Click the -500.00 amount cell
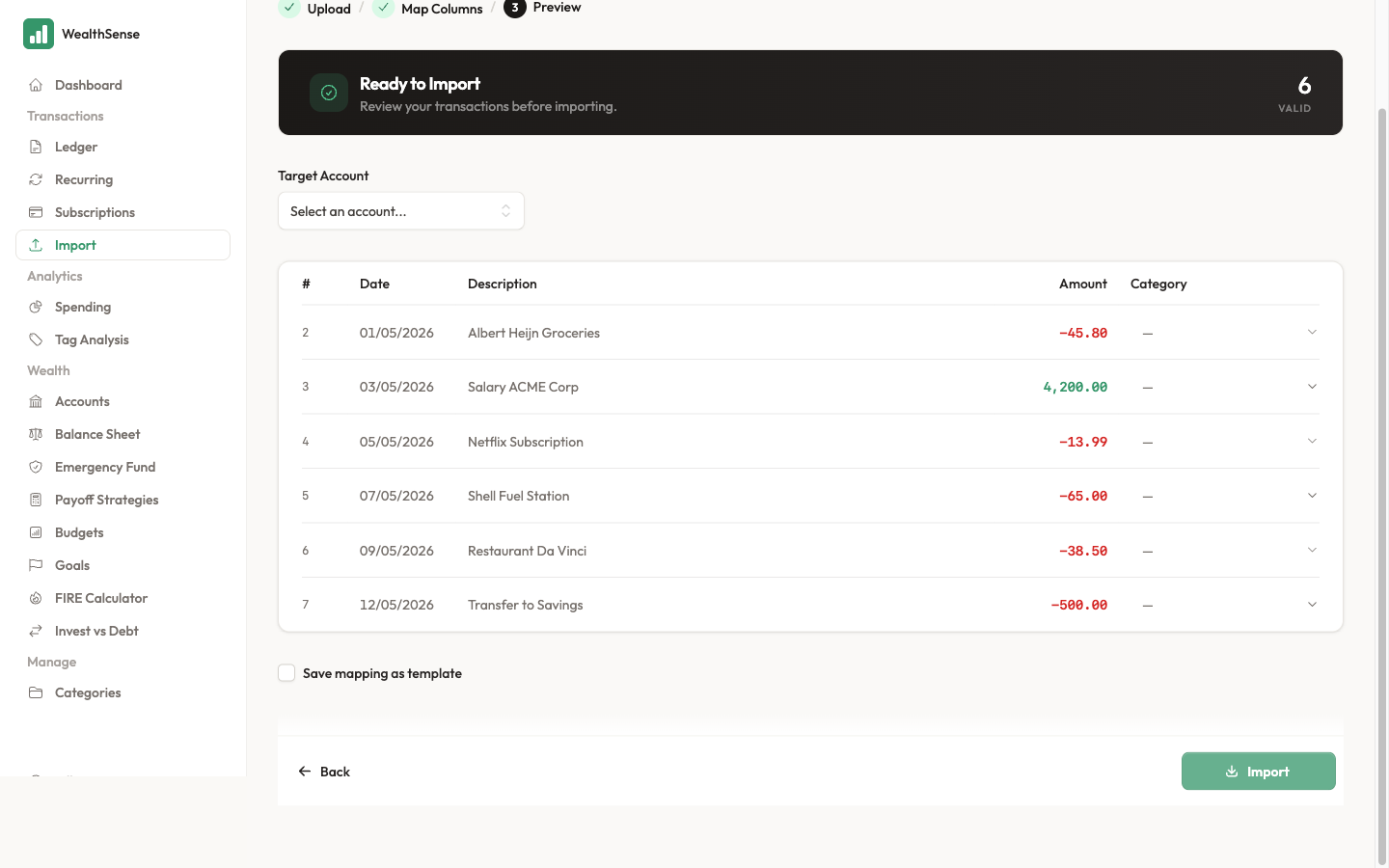The image size is (1389, 868). pos(1078,605)
